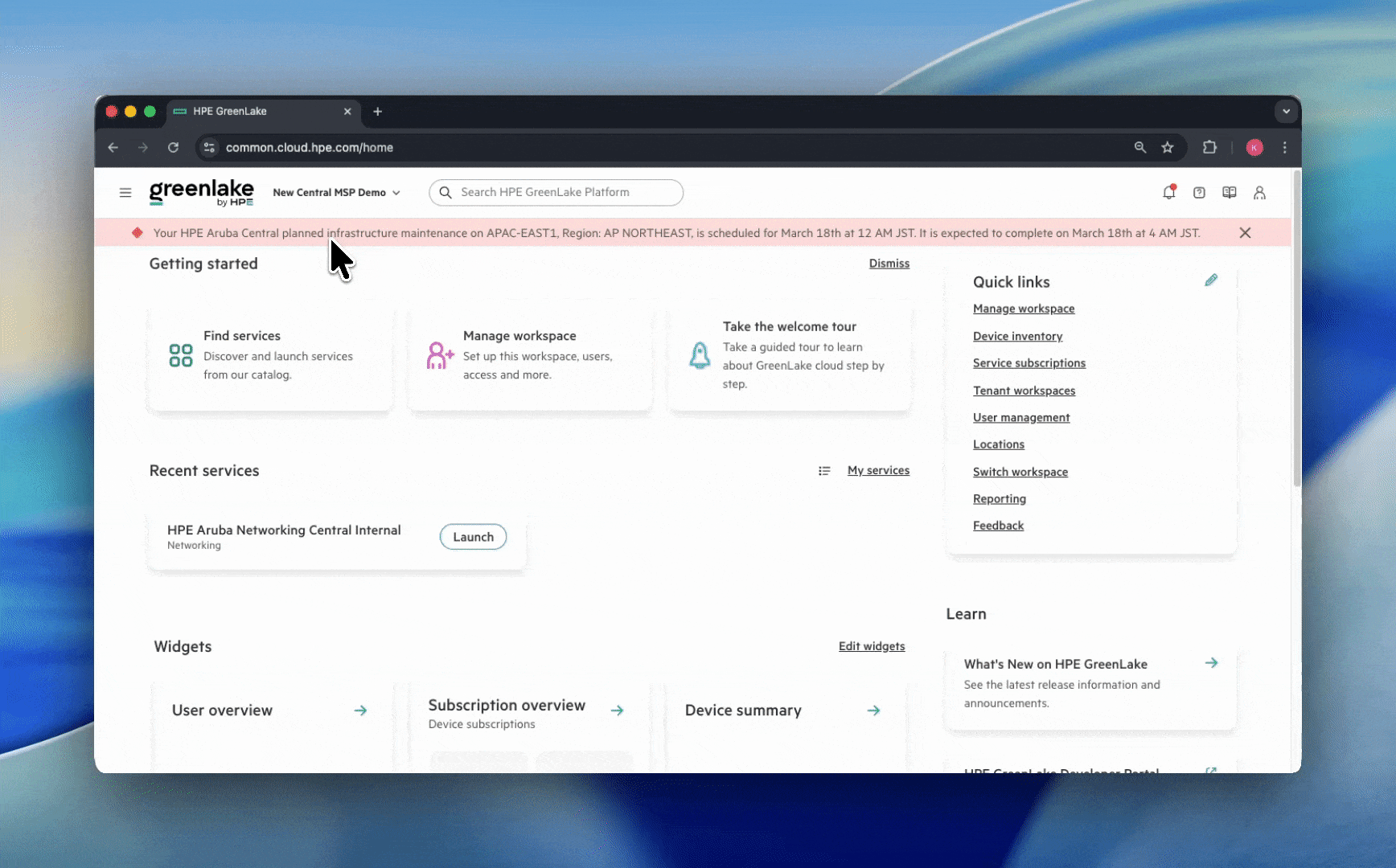Open the navigation hamburger menu
This screenshot has height=868, width=1396.
[x=125, y=192]
